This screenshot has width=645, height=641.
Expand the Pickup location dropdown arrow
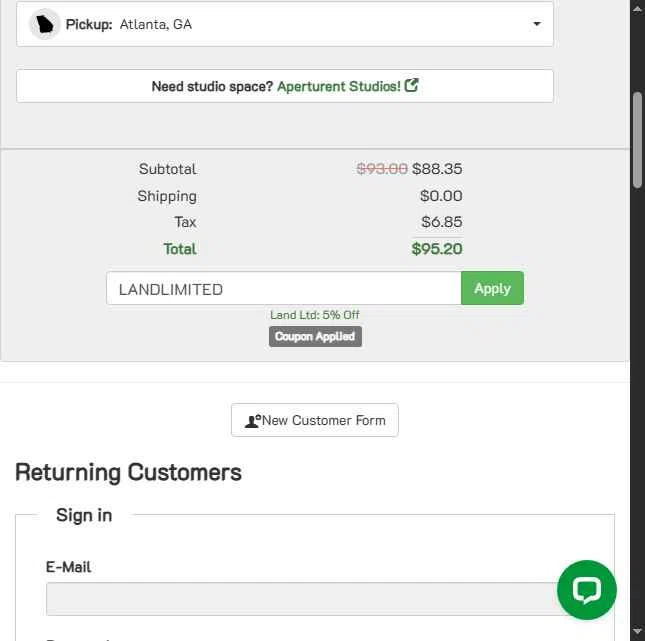[536, 24]
